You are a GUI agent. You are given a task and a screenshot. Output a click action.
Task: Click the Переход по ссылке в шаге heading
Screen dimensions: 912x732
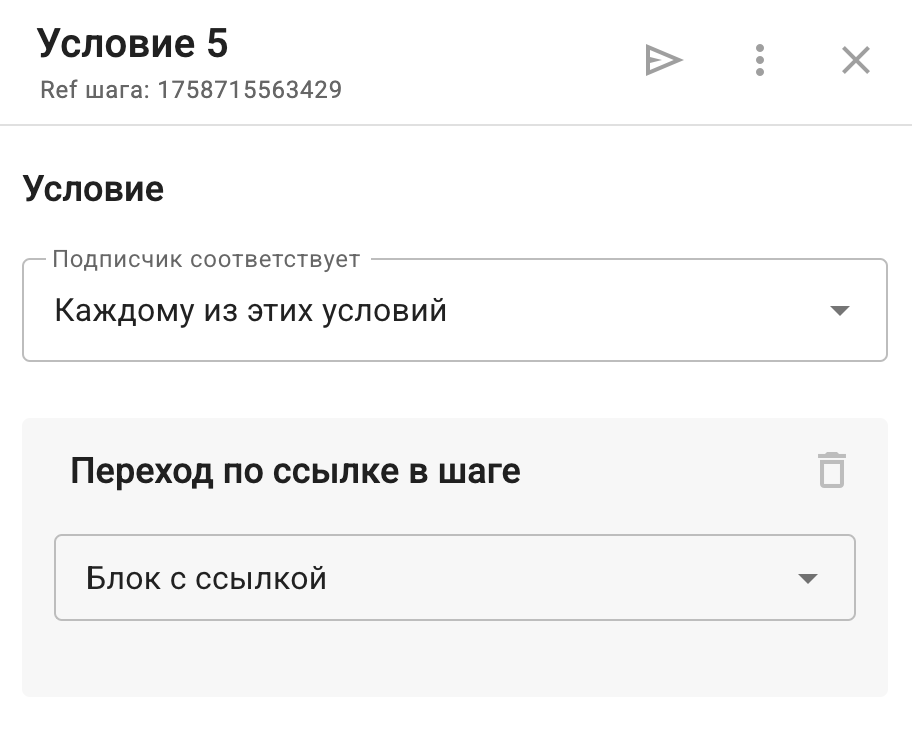(x=295, y=470)
